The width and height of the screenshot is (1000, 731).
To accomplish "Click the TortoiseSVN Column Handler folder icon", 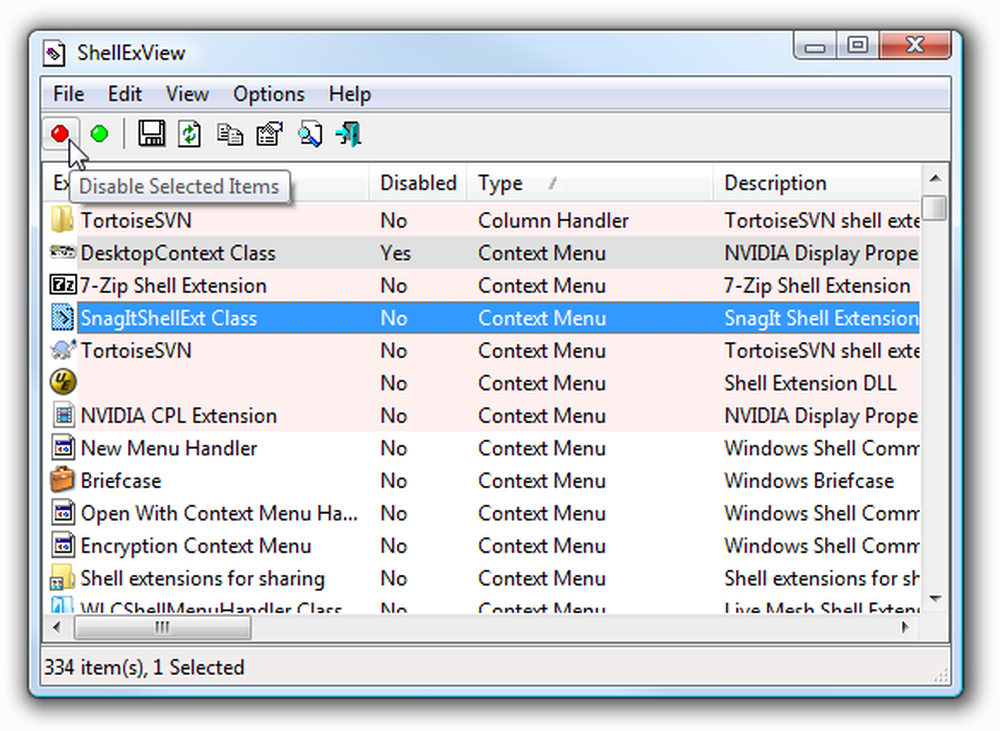I will [62, 220].
